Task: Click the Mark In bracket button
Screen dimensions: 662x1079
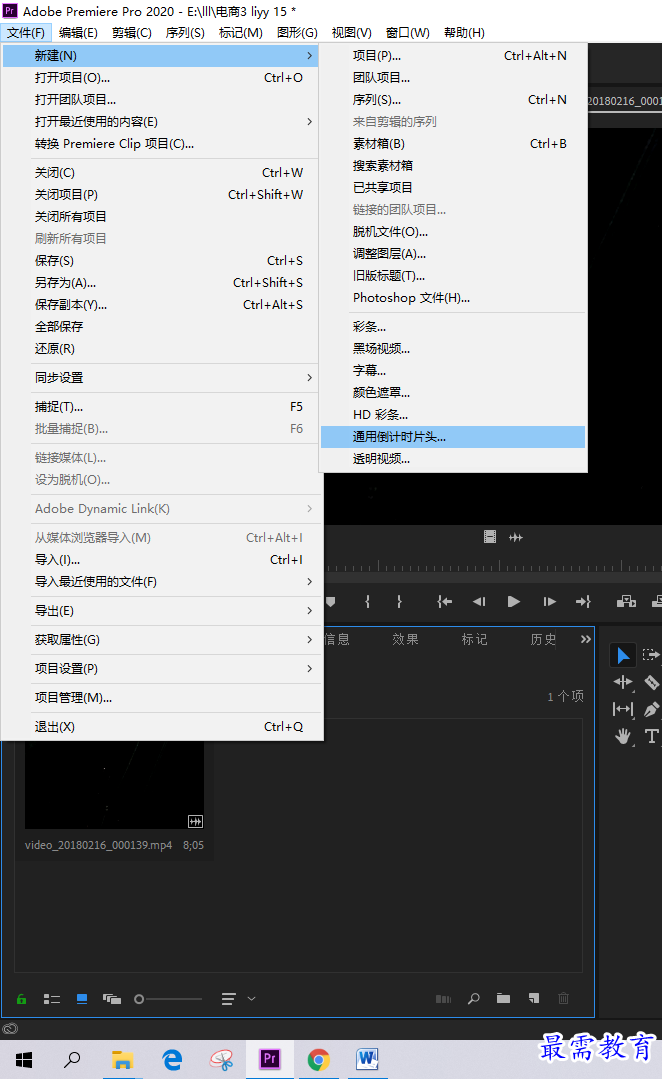Action: [x=367, y=601]
